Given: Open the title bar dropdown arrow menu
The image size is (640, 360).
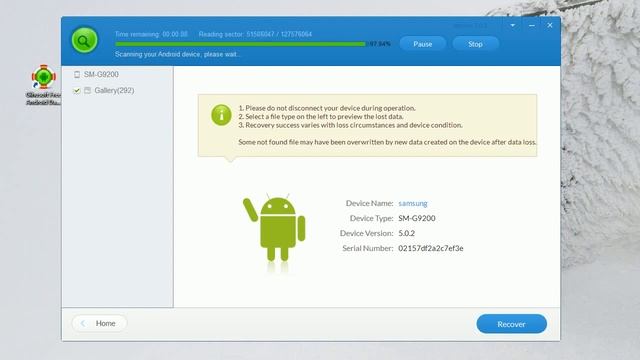Looking at the screenshot, I should 513,25.
